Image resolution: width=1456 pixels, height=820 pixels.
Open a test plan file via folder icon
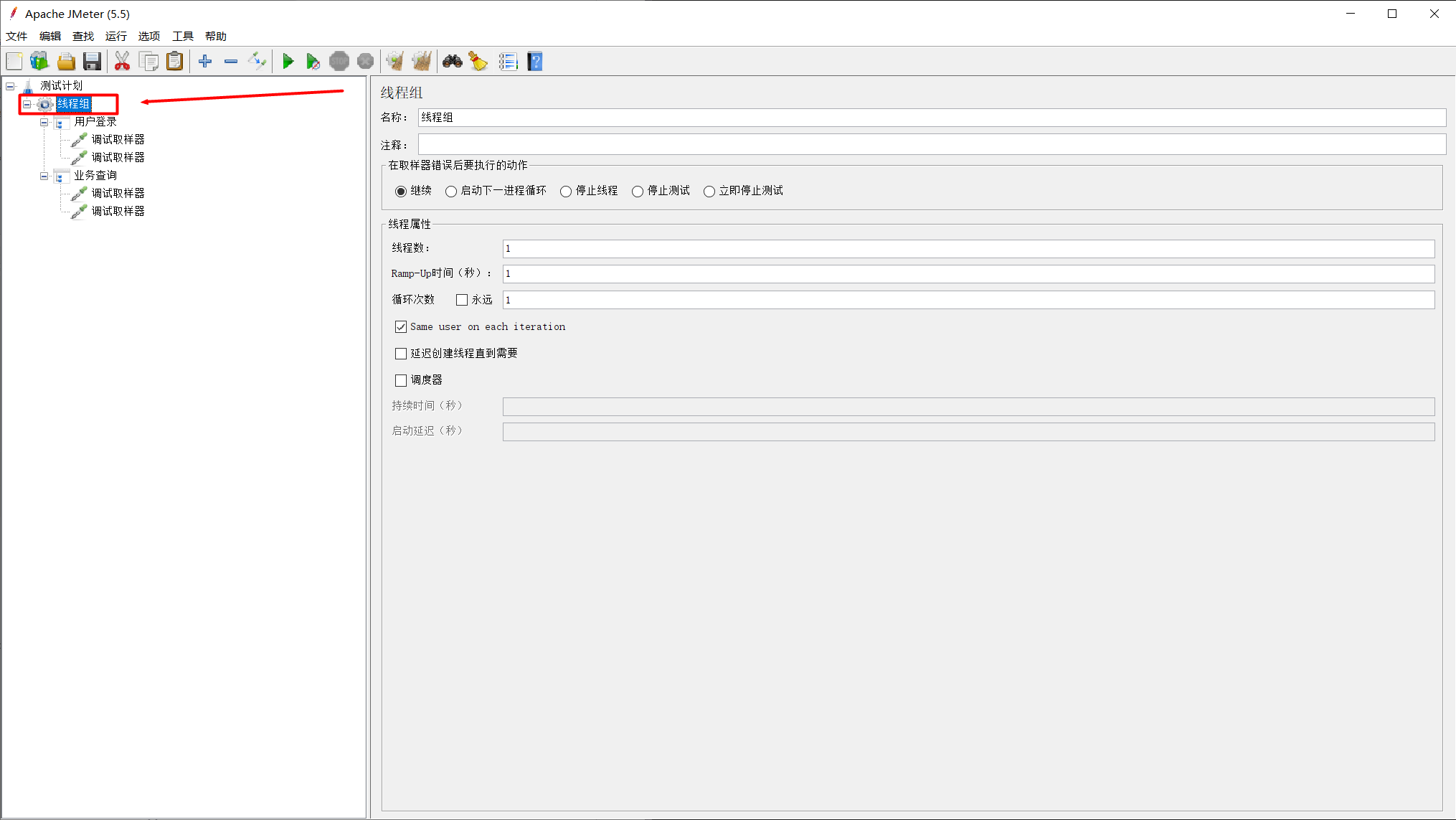pyautogui.click(x=66, y=62)
